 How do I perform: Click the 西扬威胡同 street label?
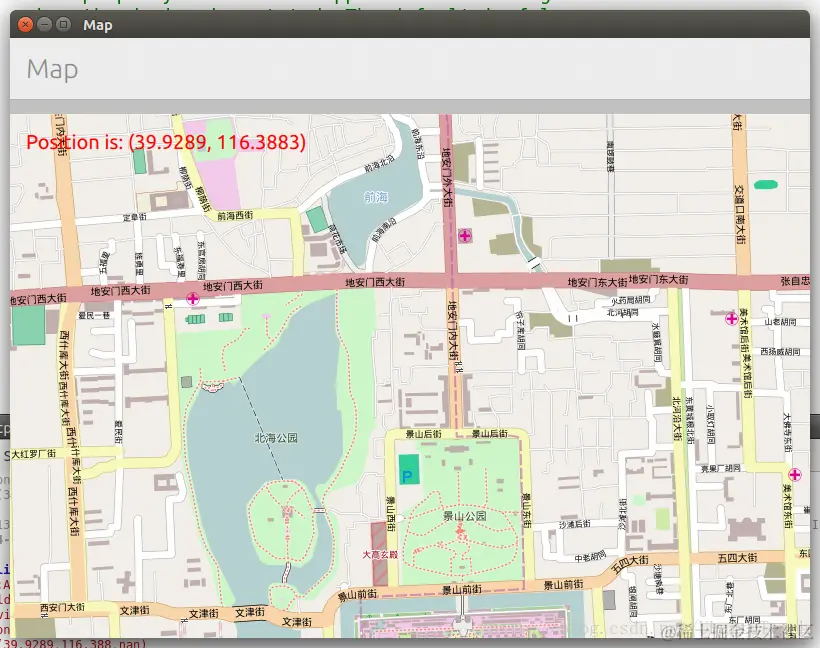click(x=780, y=351)
